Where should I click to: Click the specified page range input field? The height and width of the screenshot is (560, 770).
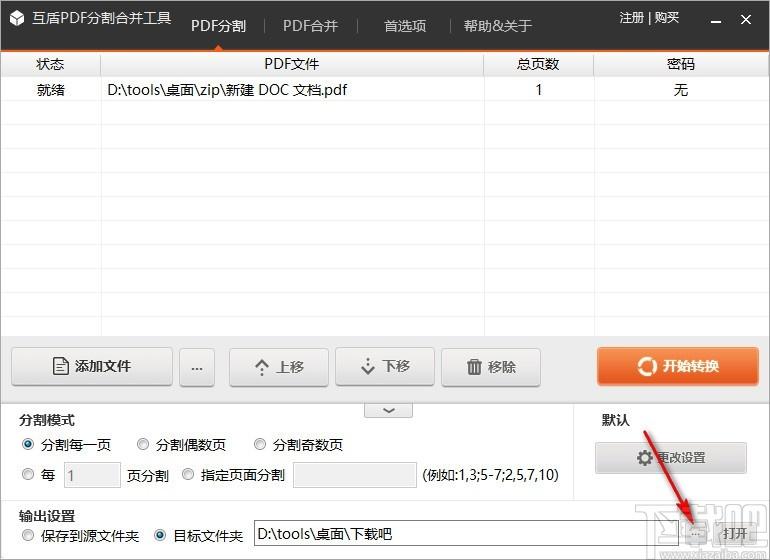[355, 475]
